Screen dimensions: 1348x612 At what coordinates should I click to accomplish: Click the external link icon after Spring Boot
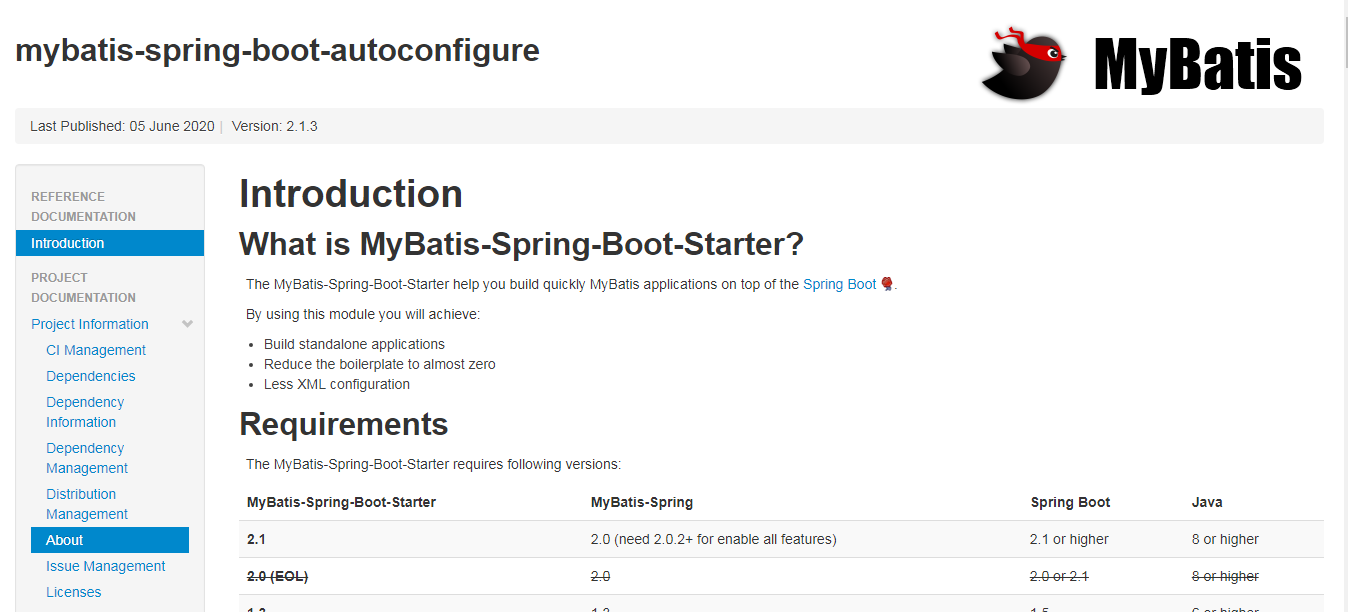pos(886,285)
